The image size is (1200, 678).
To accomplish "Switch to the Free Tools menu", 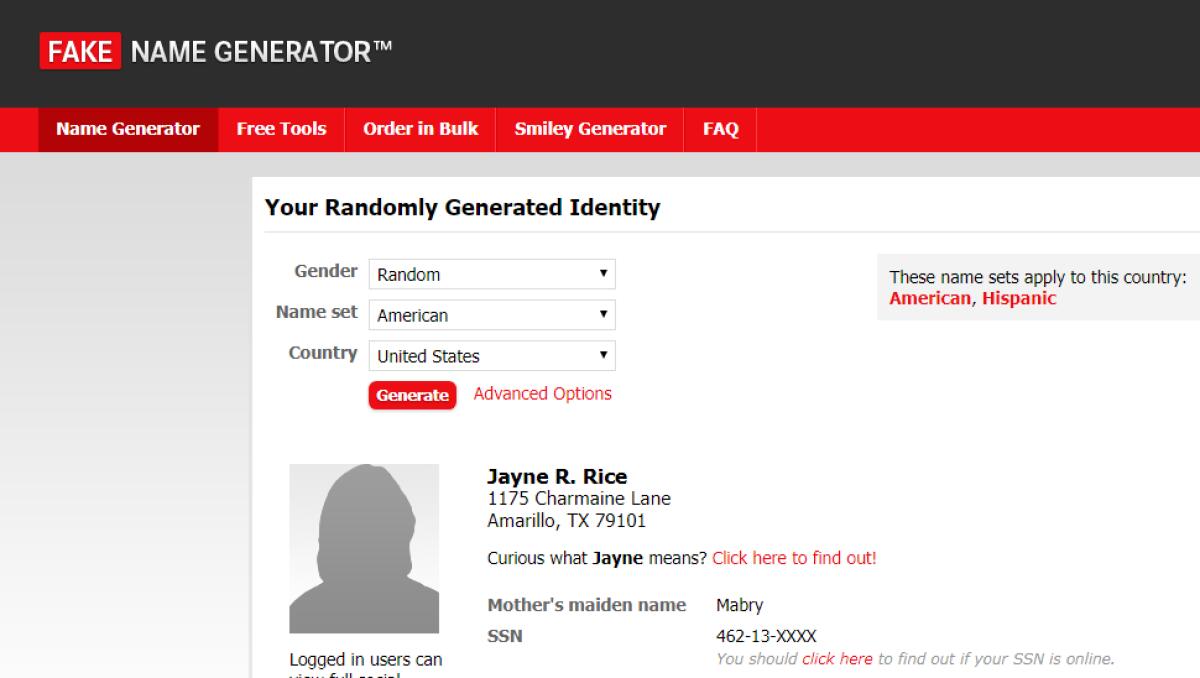I will (281, 129).
